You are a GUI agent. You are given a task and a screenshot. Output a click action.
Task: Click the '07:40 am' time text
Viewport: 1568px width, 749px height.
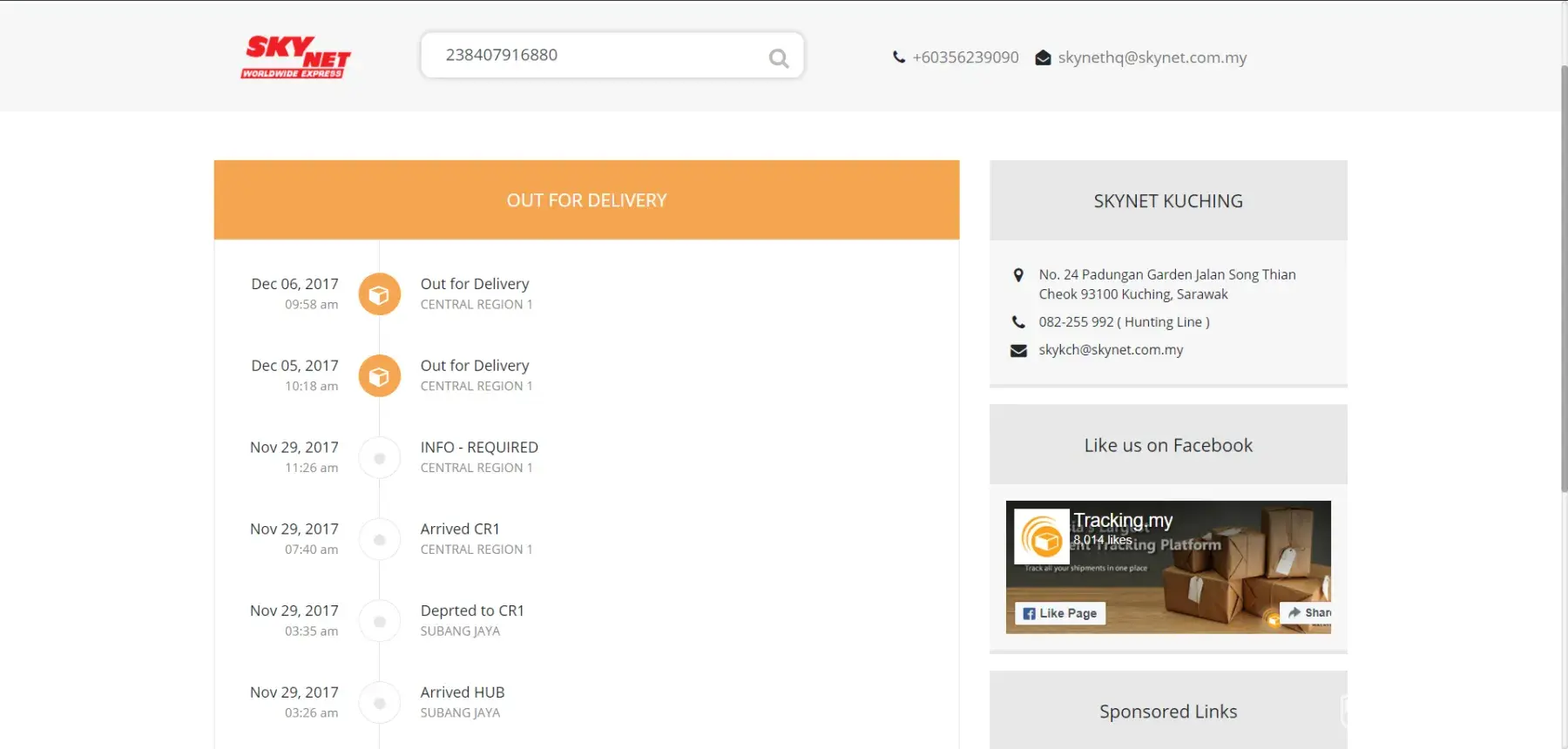point(311,550)
